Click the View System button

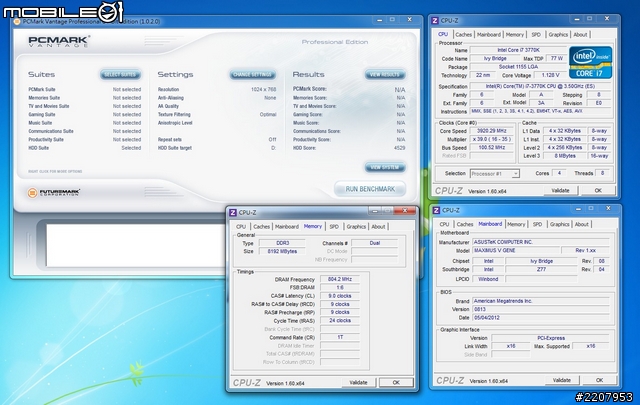coord(385,167)
